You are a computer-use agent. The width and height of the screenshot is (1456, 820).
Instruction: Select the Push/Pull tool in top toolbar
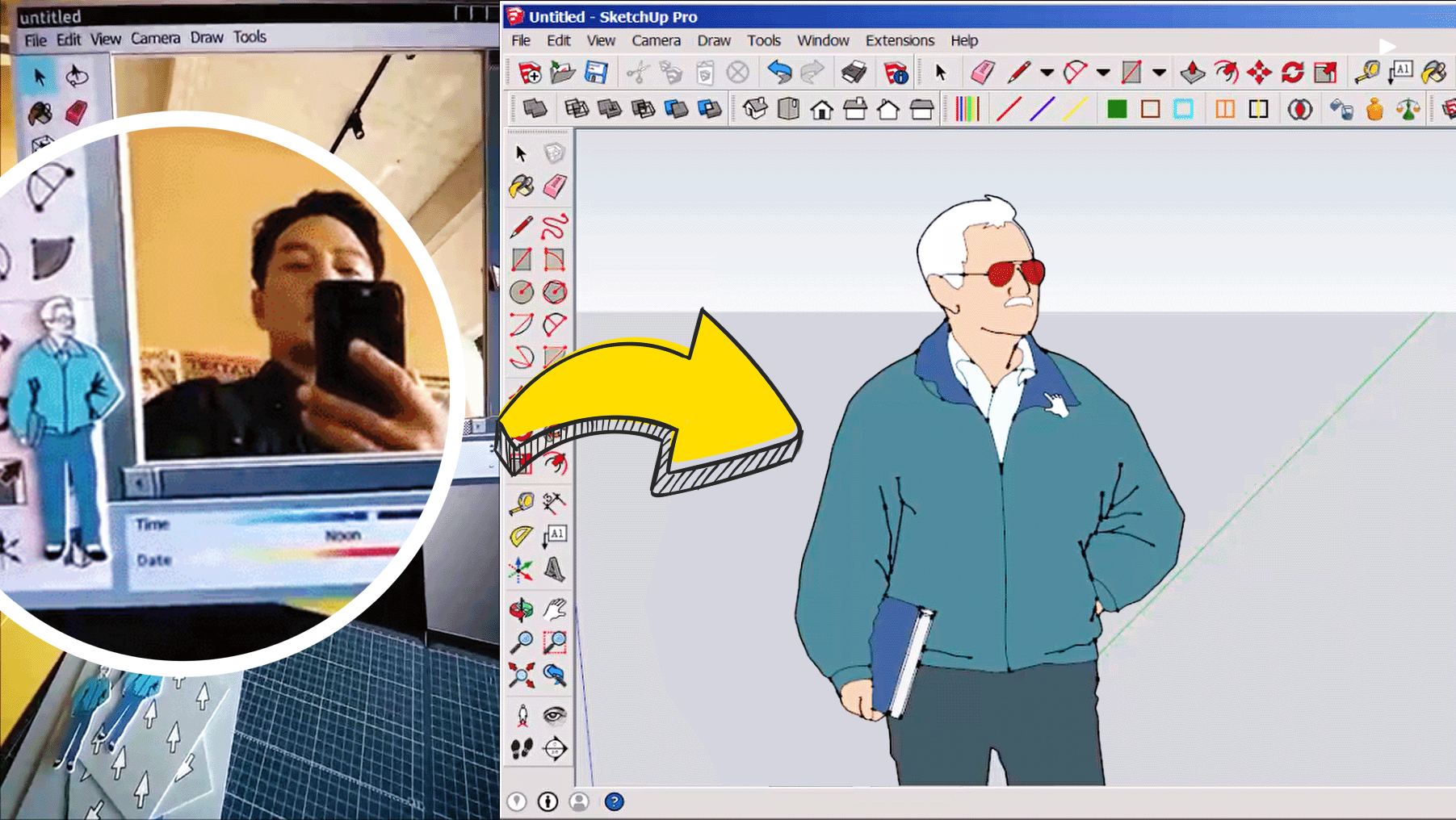[x=1193, y=73]
